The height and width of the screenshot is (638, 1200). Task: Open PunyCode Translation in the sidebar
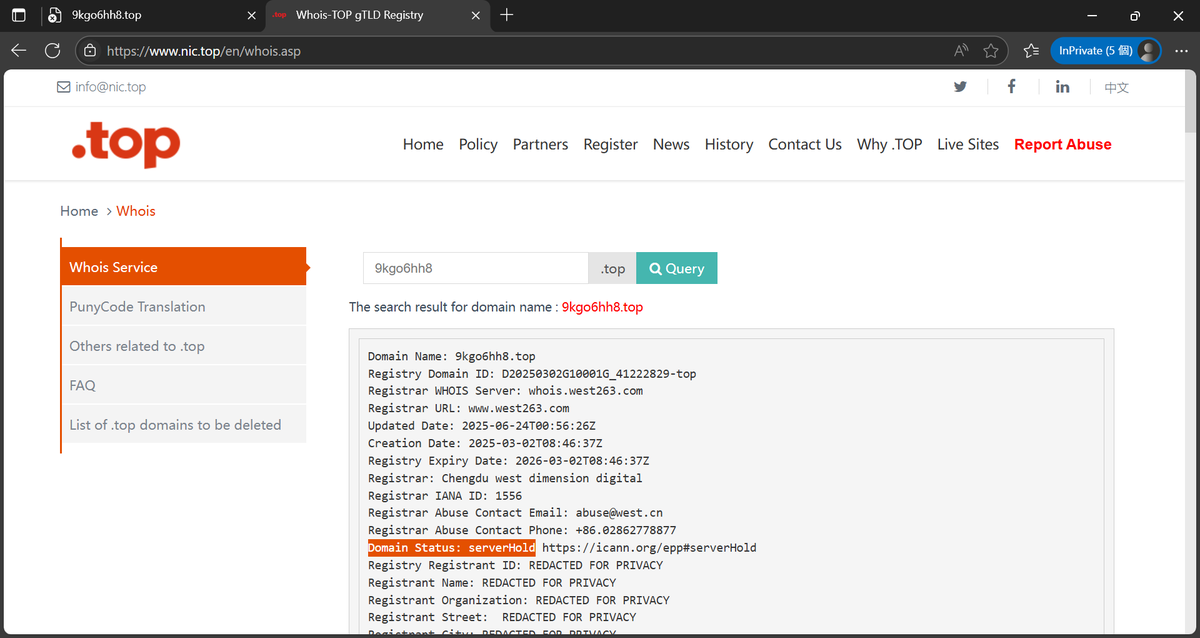click(x=184, y=307)
